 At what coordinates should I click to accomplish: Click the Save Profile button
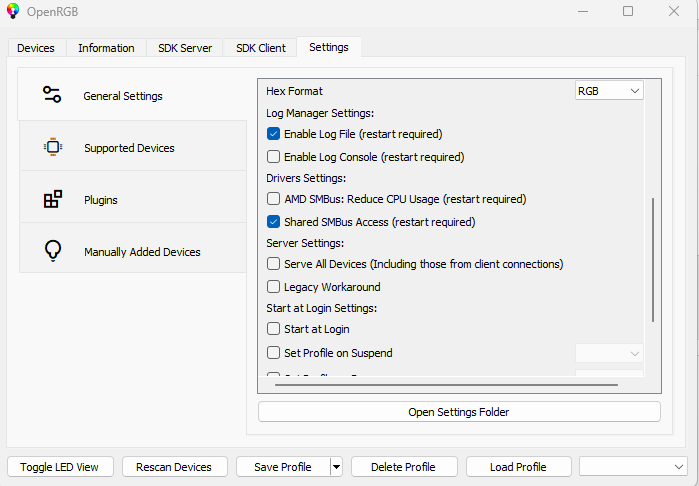pos(283,467)
